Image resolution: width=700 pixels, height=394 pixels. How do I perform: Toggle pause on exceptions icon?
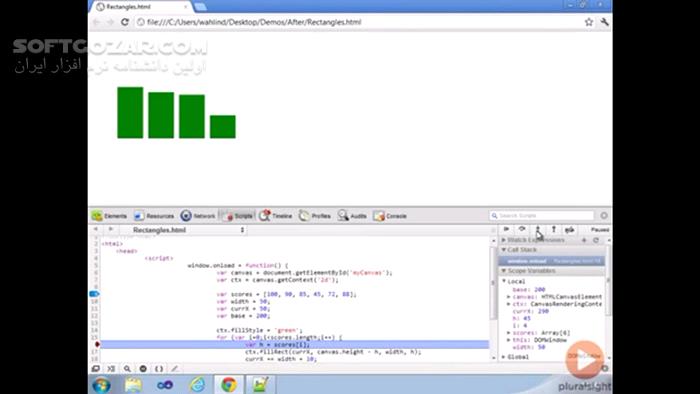pos(143,369)
